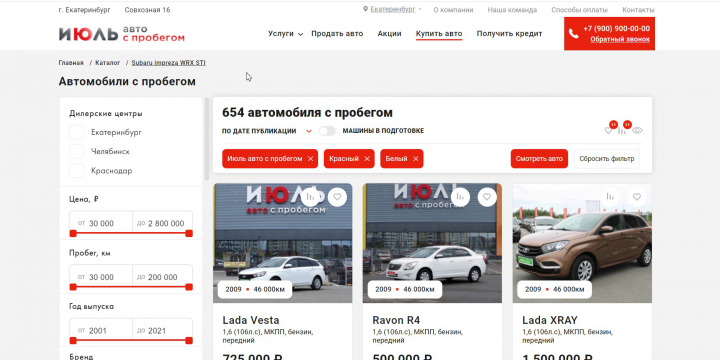Screen dimensions: 720x360
Task: Click the location pin icon by Екатеринбург
Action: point(366,9)
